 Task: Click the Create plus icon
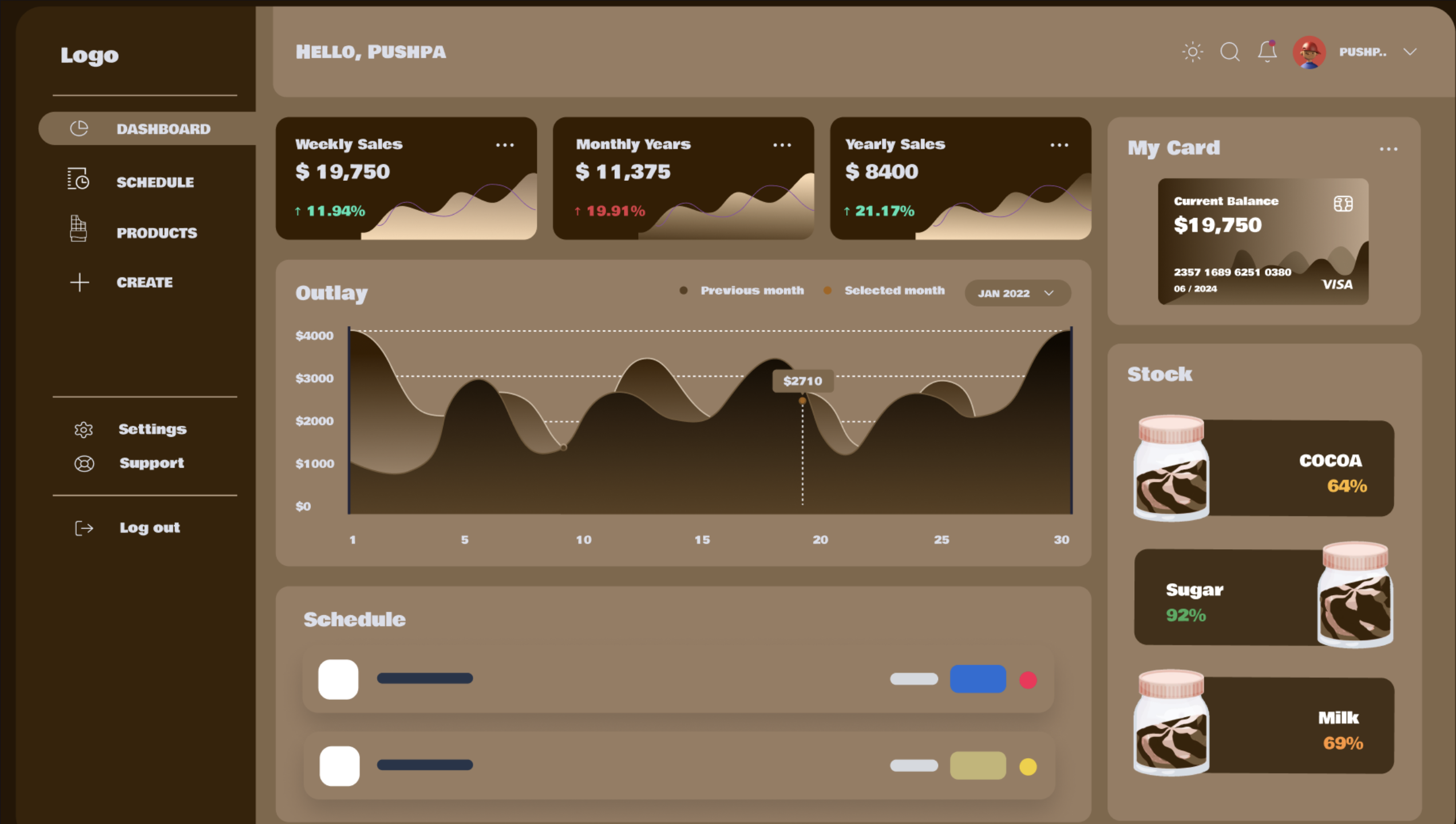(x=80, y=282)
